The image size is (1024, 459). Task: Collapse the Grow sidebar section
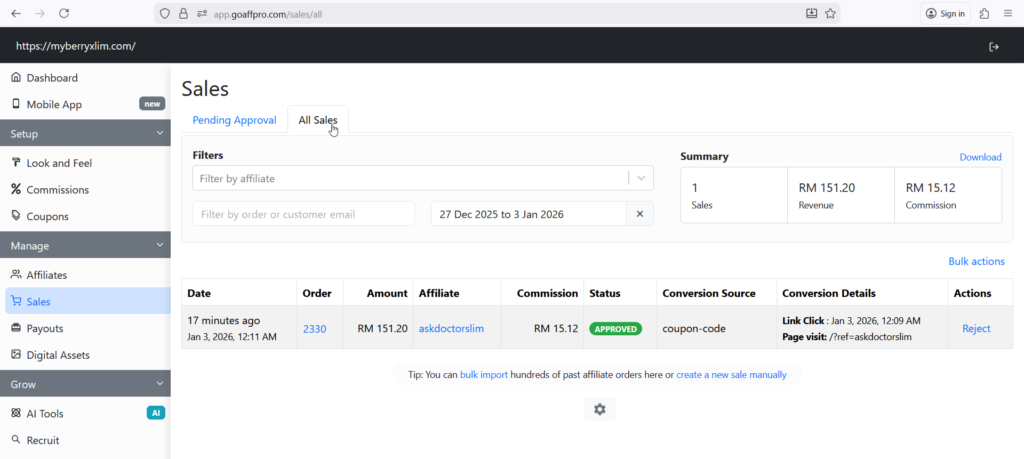(x=159, y=384)
